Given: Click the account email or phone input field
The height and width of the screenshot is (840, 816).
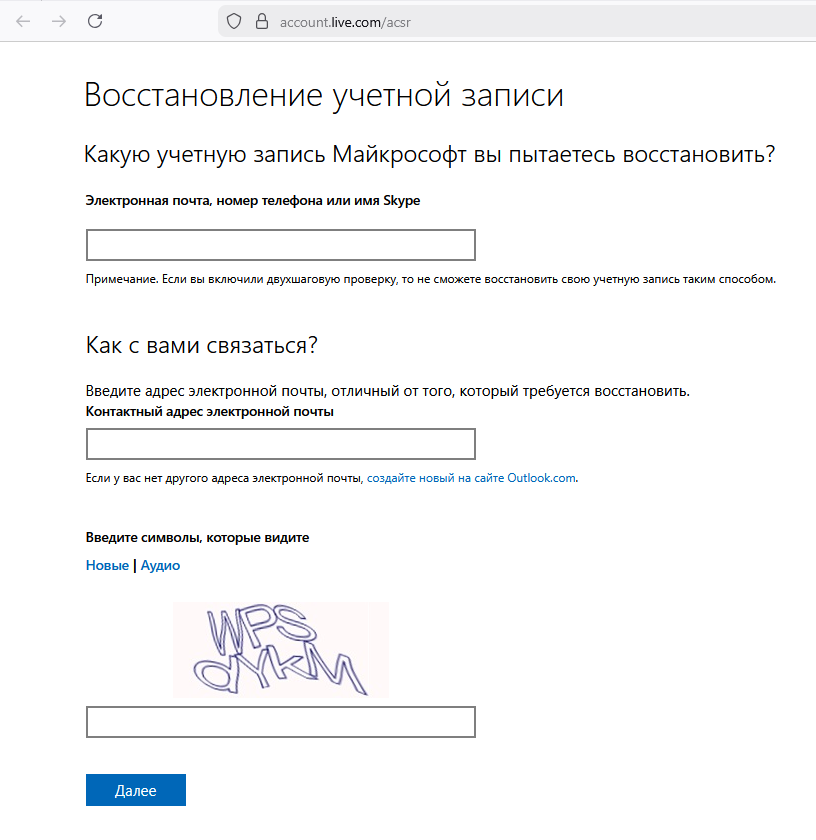Looking at the screenshot, I should 280,244.
